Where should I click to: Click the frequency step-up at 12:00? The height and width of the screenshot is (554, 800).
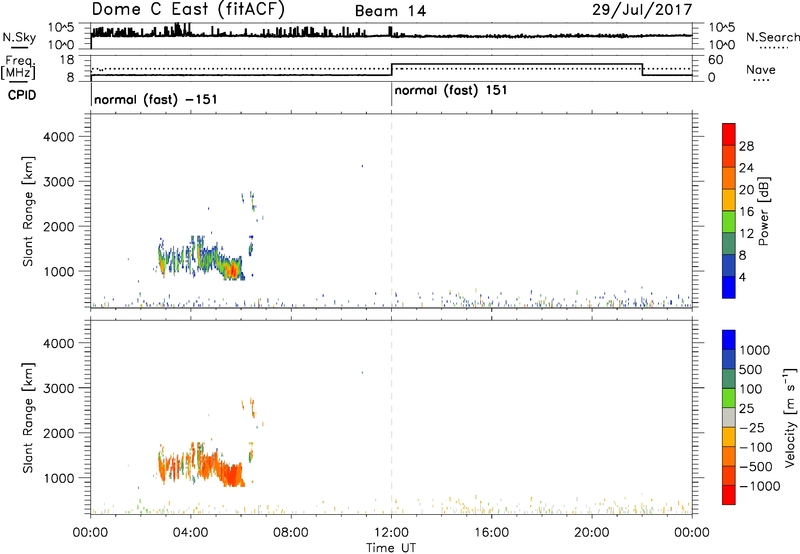[x=391, y=69]
